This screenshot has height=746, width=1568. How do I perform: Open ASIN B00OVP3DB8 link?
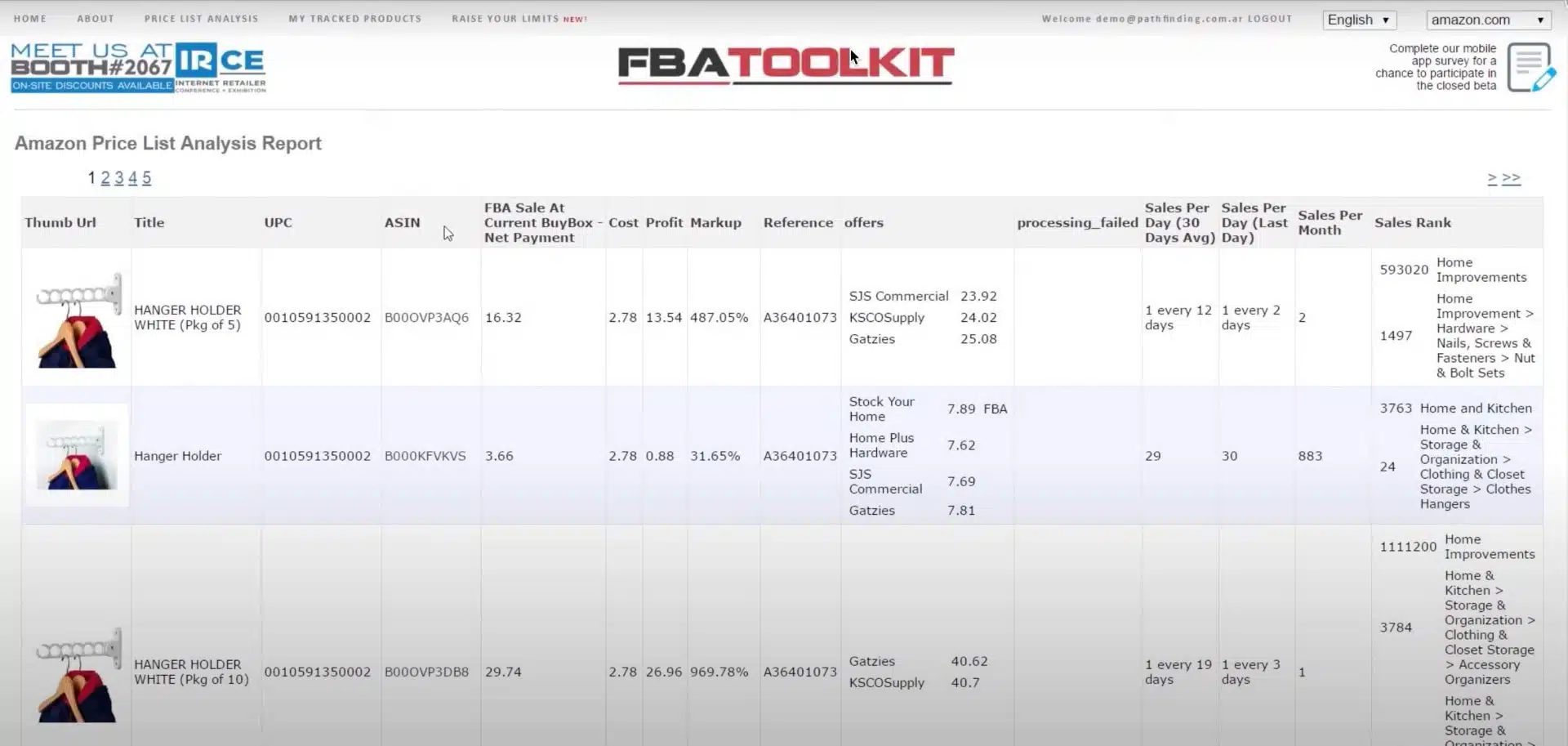pyautogui.click(x=426, y=672)
